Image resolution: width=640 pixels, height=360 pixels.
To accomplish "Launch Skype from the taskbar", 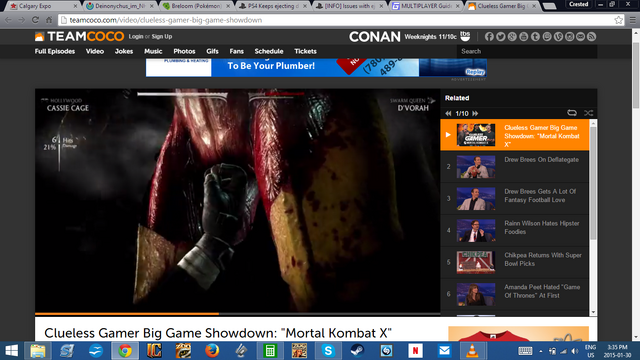I will click(x=328, y=351).
